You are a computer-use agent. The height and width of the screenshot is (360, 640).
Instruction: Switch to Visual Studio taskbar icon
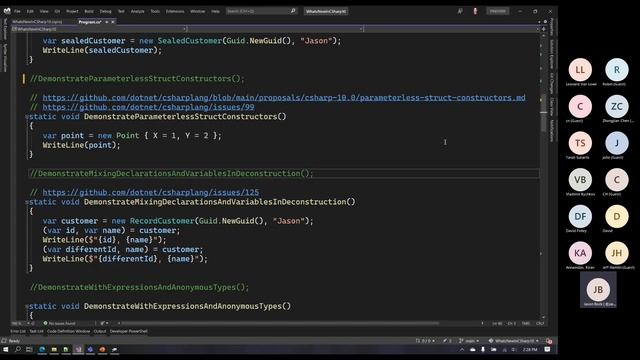click(78, 350)
